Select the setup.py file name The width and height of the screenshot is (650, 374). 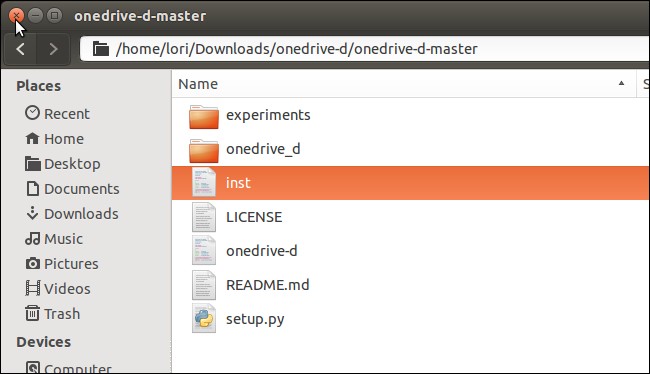[x=255, y=319]
